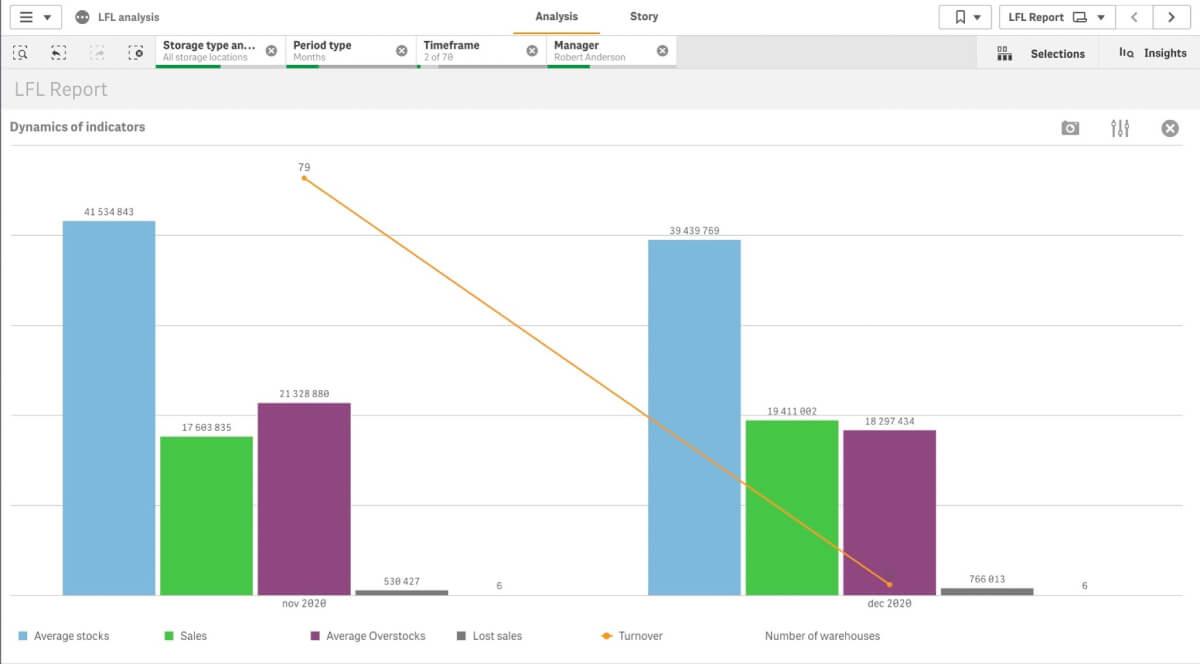The width and height of the screenshot is (1200, 664).
Task: Take a snapshot of the Dynamics chart
Action: [x=1070, y=128]
